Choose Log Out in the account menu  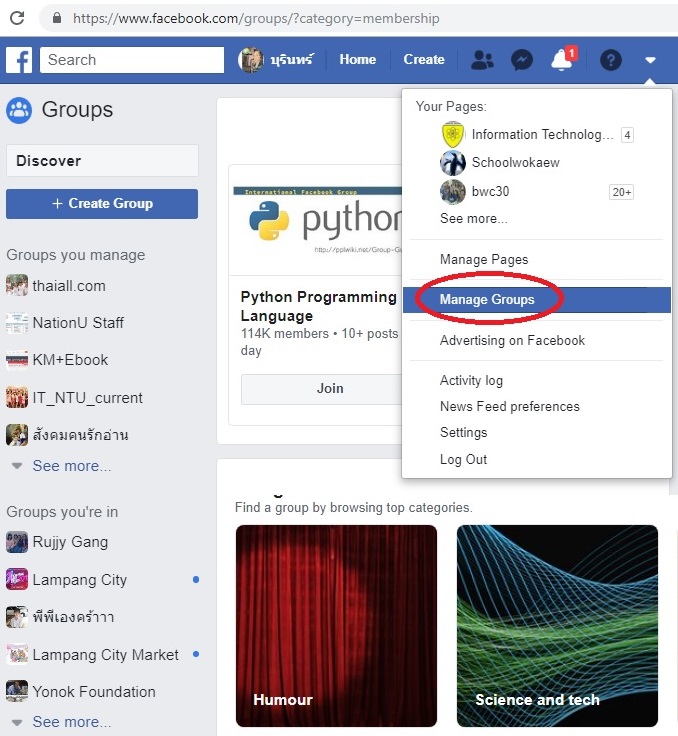coord(463,459)
